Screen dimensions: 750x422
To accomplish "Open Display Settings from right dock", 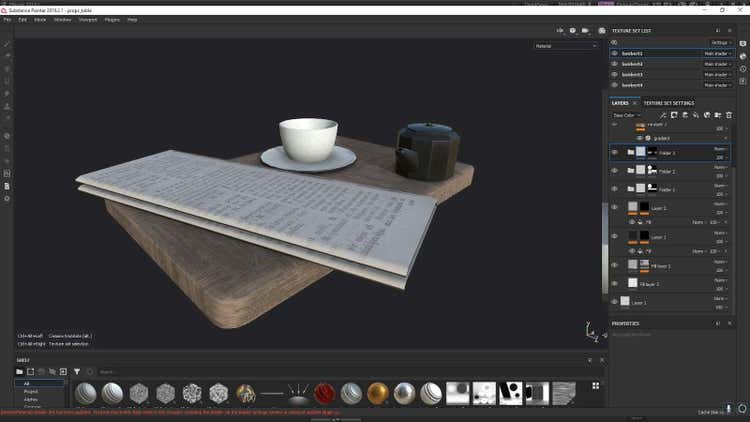I will coord(743,44).
